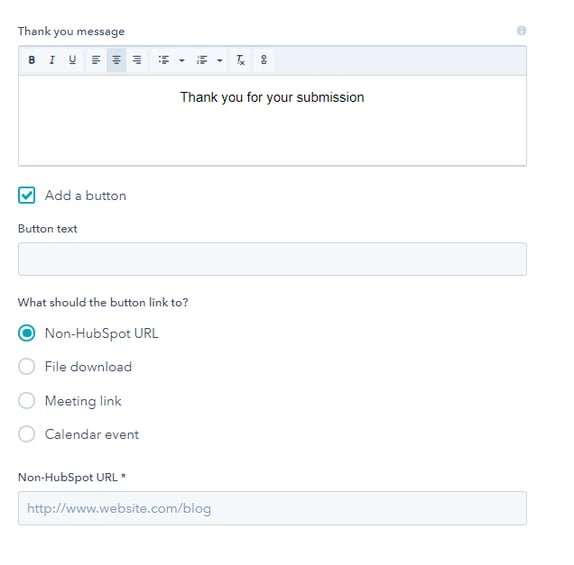Viewport: 574px width, 565px height.
Task: Align message text to the right
Action: pyautogui.click(x=137, y=60)
